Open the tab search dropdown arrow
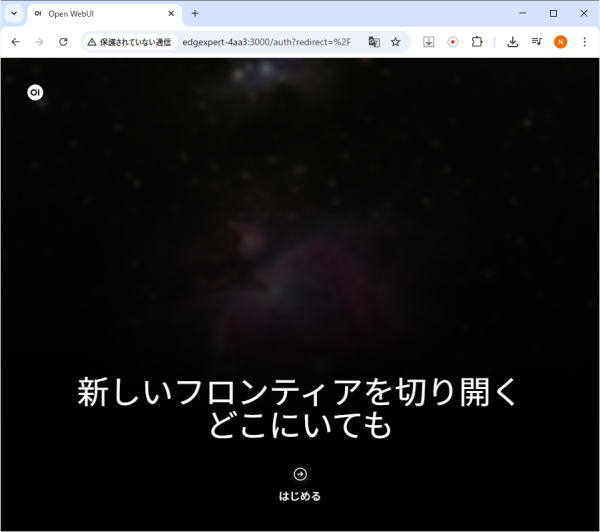This screenshot has height=532, width=600. click(14, 14)
